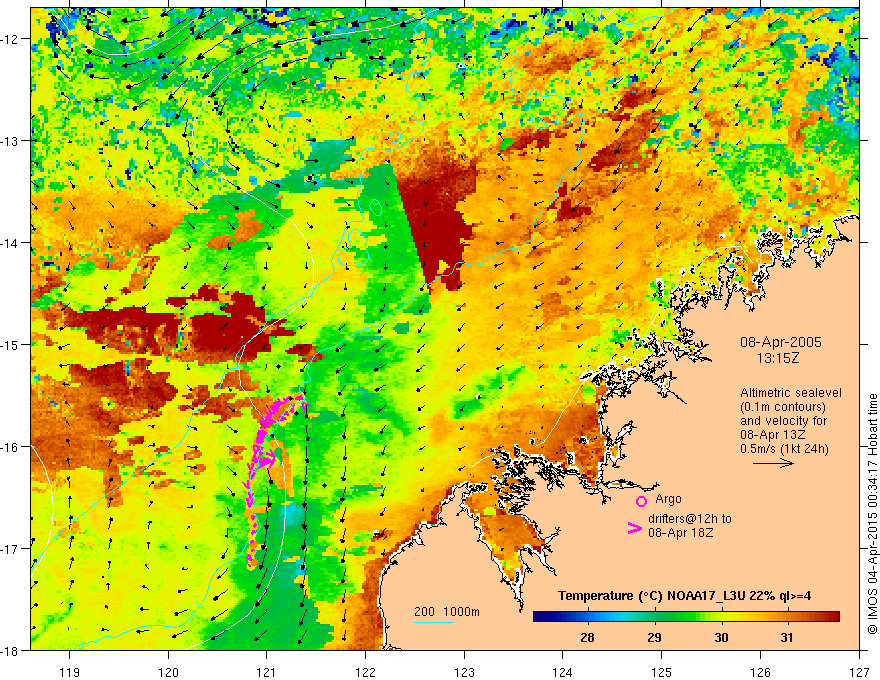Click the color bar tick label 31
Viewport: 880px width, 680px height.
[787, 637]
